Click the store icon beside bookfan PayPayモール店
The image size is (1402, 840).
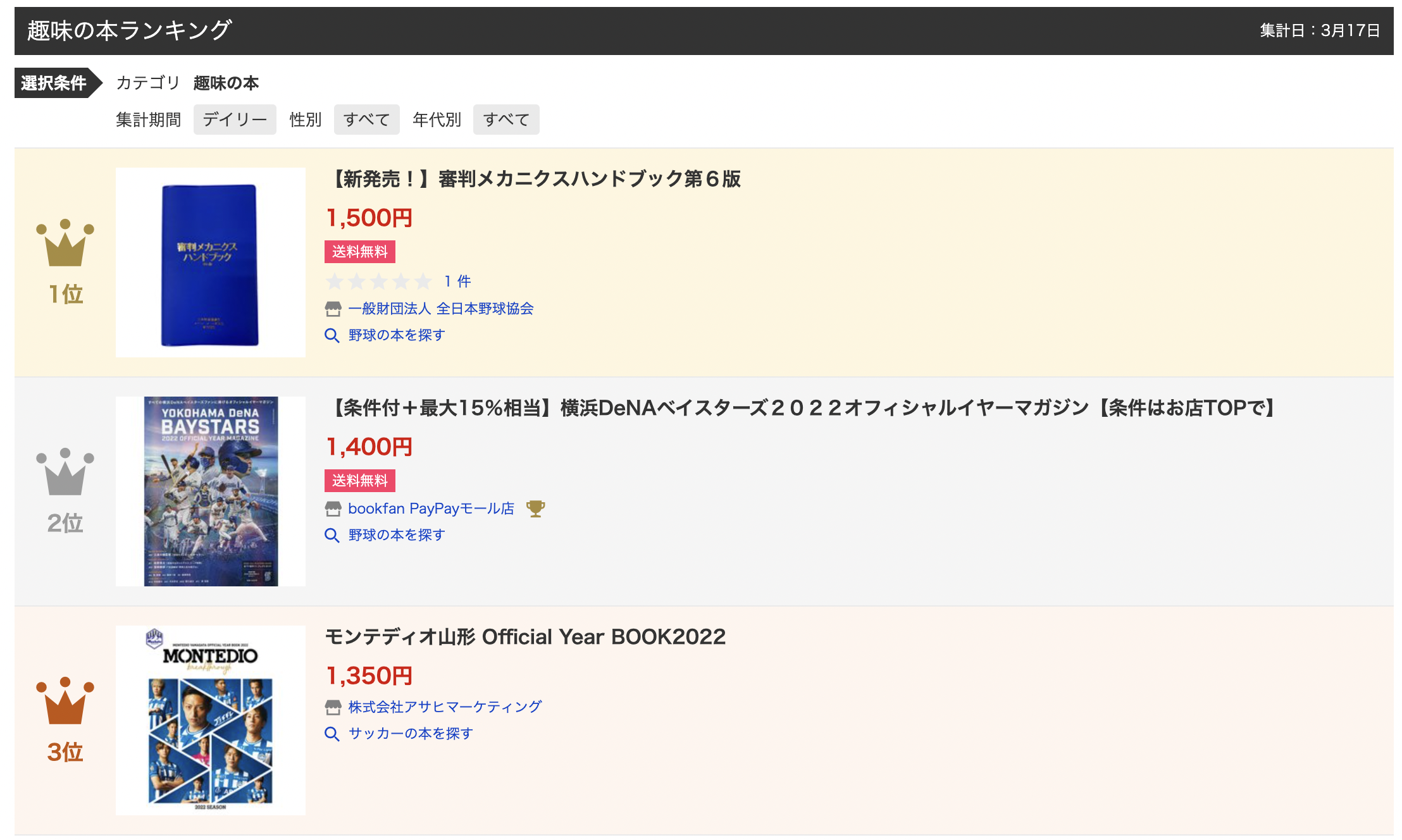click(333, 509)
